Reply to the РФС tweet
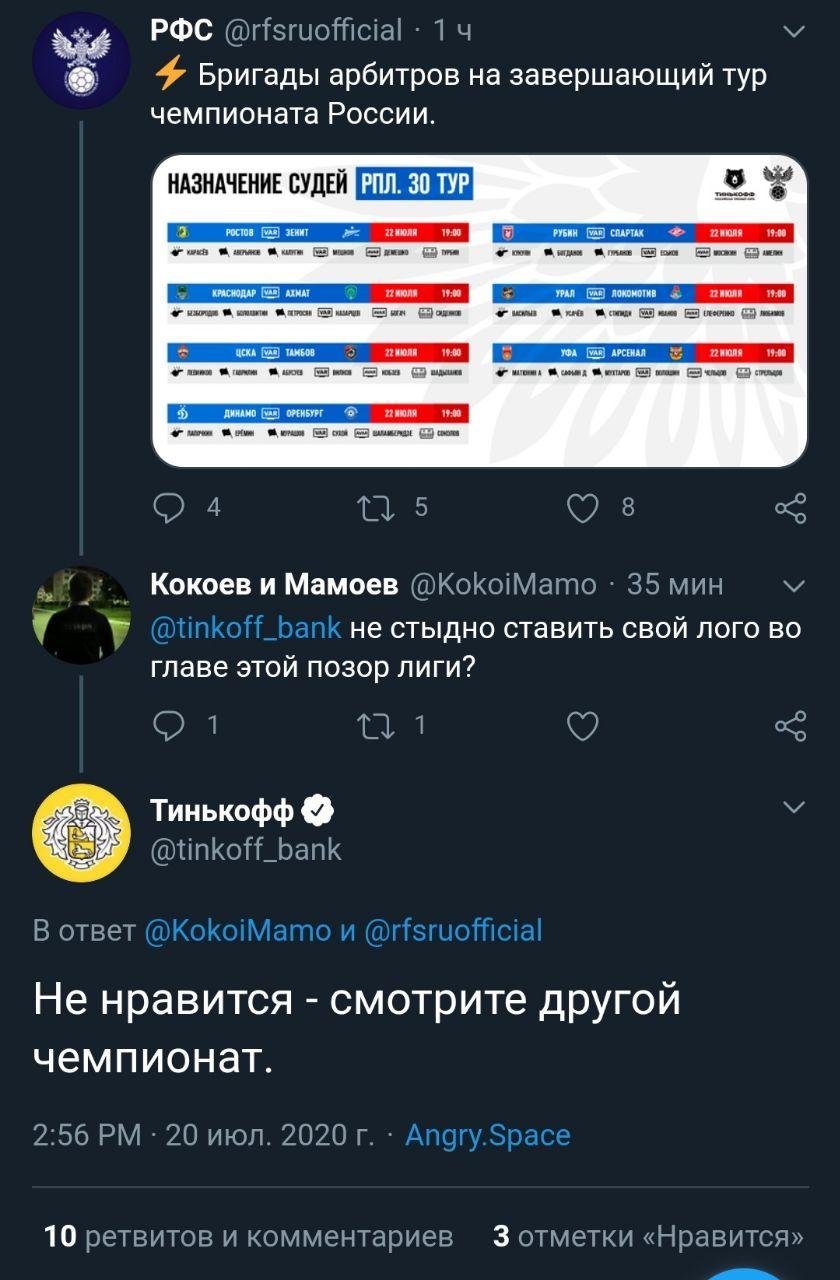840x1280 pixels. (x=170, y=508)
